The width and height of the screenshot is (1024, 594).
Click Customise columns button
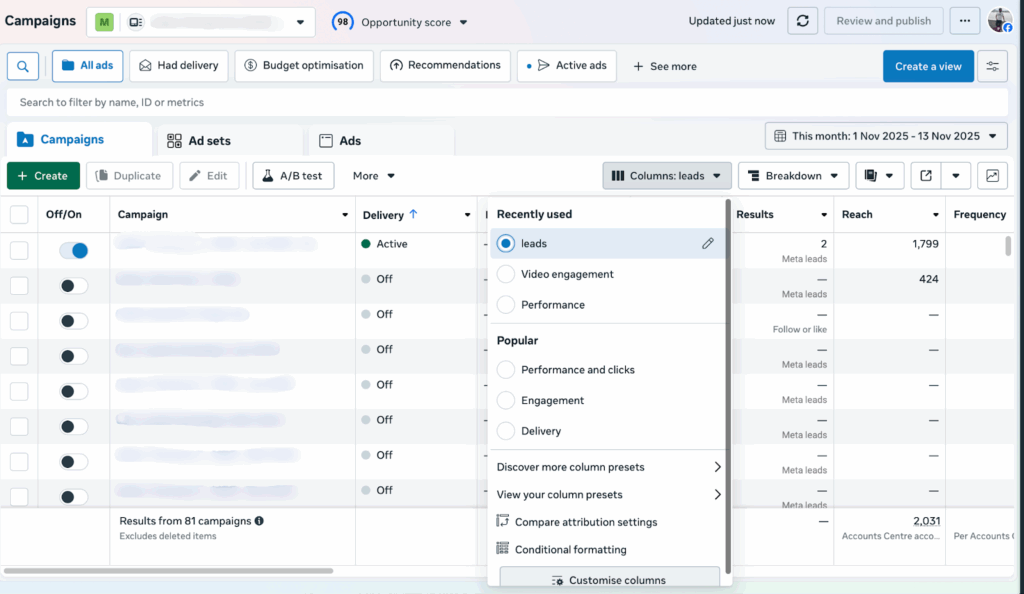(609, 580)
